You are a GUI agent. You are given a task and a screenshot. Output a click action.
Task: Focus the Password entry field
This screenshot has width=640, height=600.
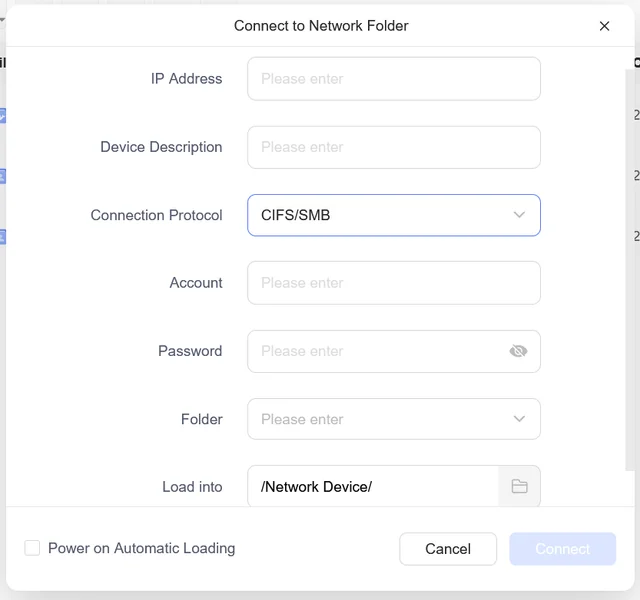(x=375, y=351)
